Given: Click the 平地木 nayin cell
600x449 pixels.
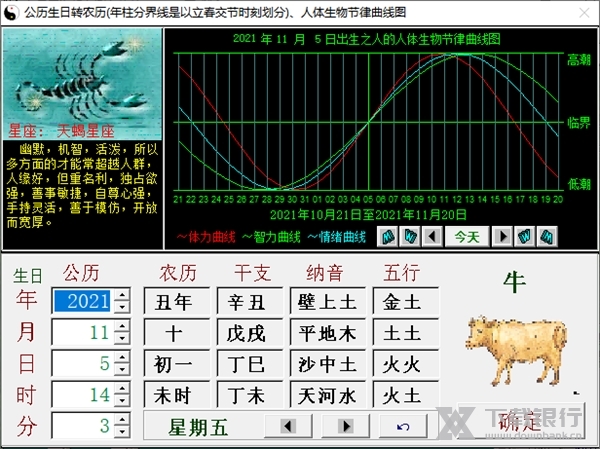Looking at the screenshot, I should tap(328, 333).
